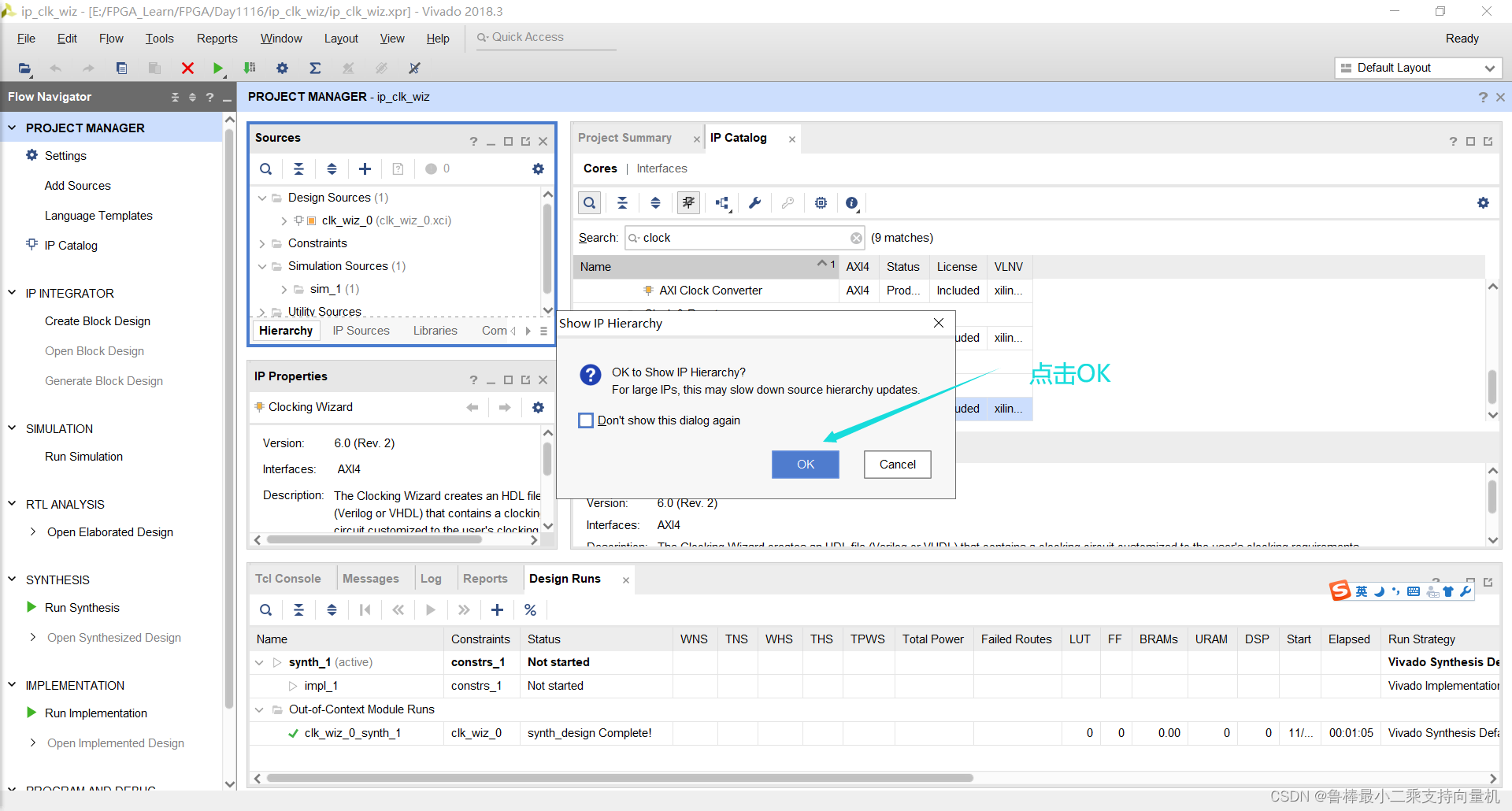Open Settings gear in main toolbar
The width and height of the screenshot is (1512, 811).
click(x=282, y=69)
